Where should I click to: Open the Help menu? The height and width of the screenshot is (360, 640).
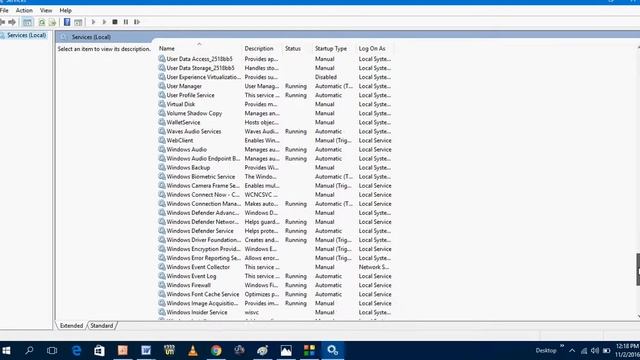(65, 10)
